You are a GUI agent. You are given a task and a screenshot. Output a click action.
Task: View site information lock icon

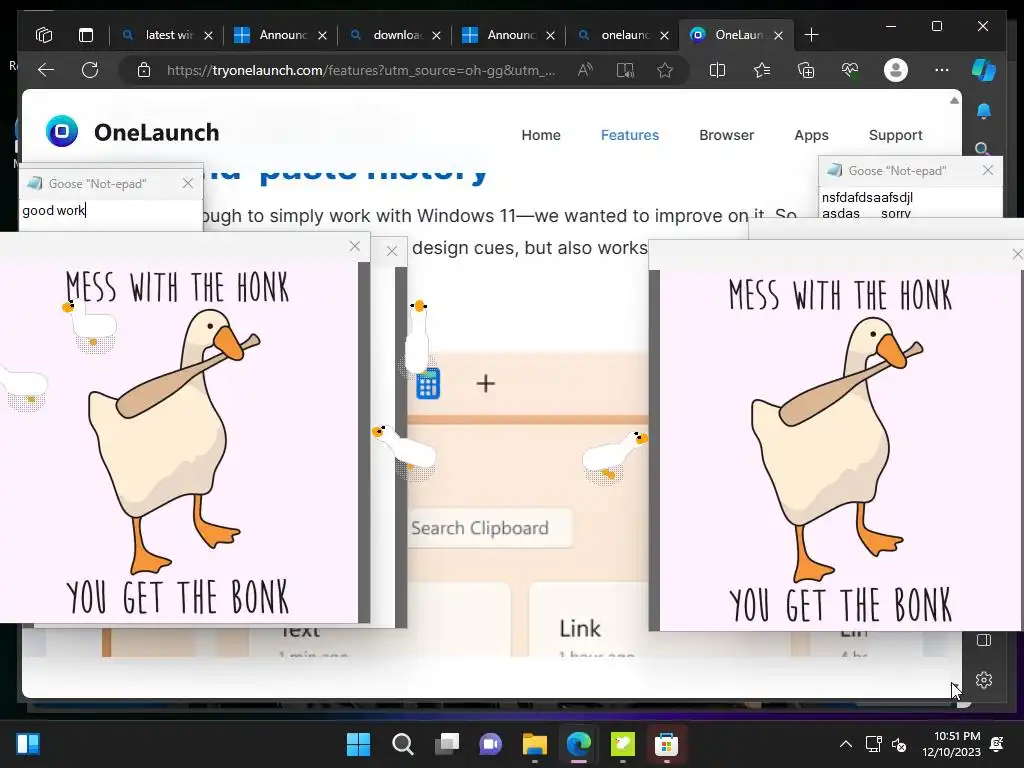coord(144,70)
